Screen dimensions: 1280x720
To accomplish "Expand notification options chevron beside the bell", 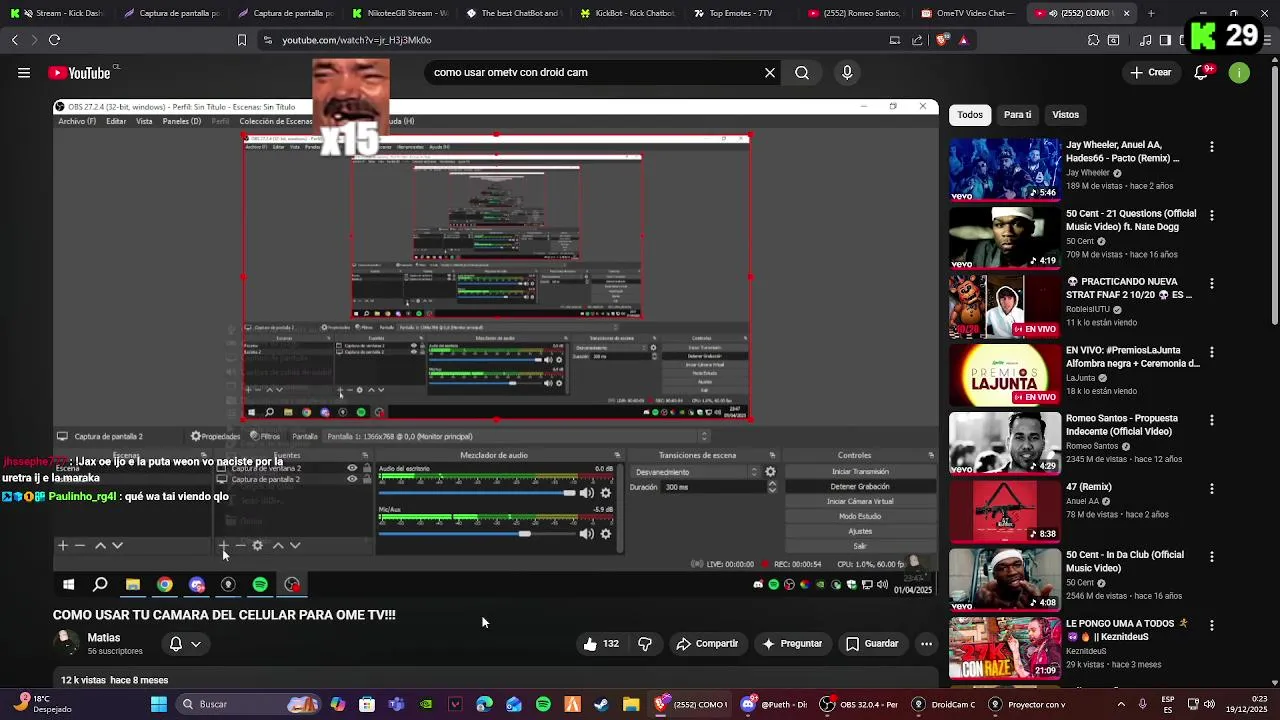I will coord(196,644).
